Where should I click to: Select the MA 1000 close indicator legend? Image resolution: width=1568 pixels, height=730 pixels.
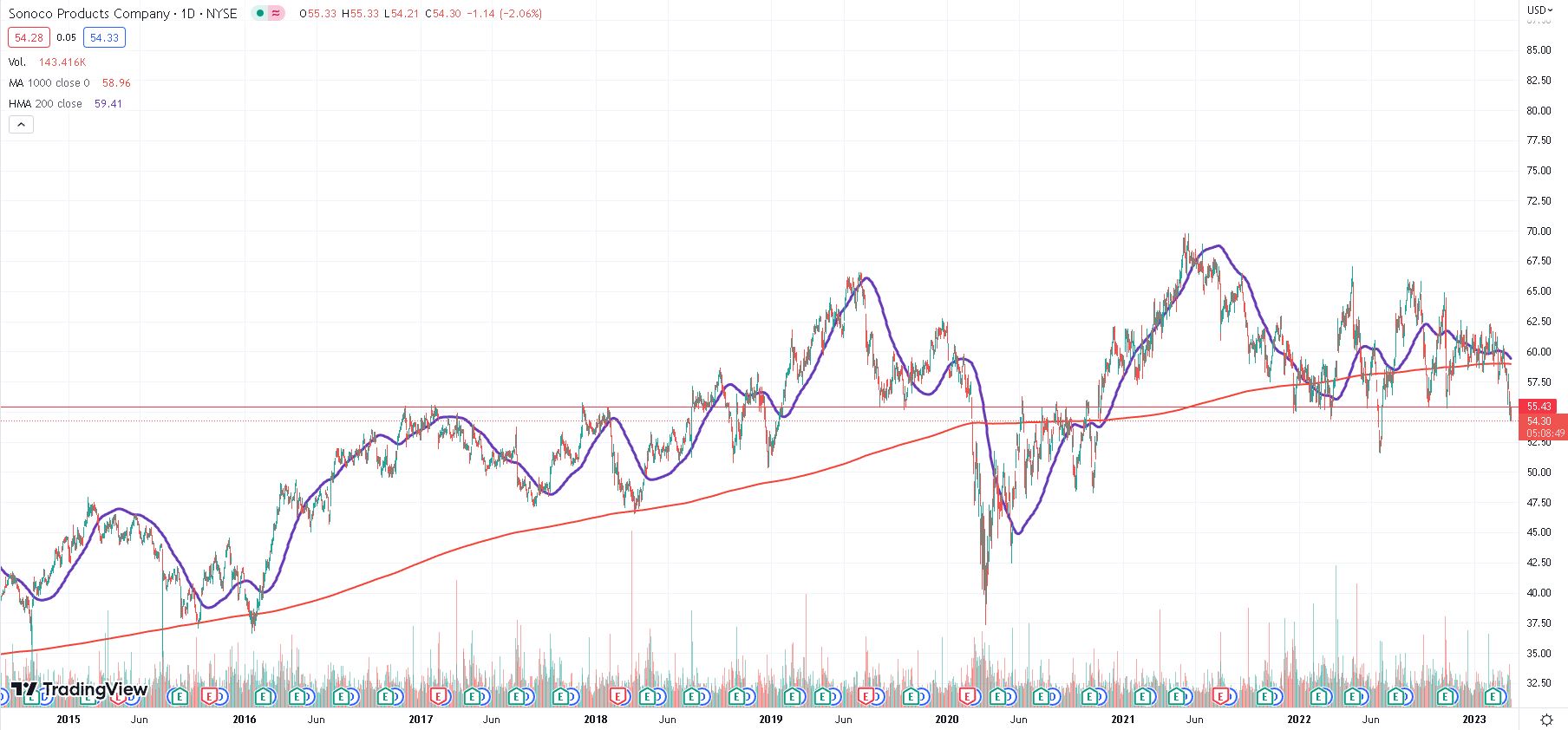coord(49,83)
